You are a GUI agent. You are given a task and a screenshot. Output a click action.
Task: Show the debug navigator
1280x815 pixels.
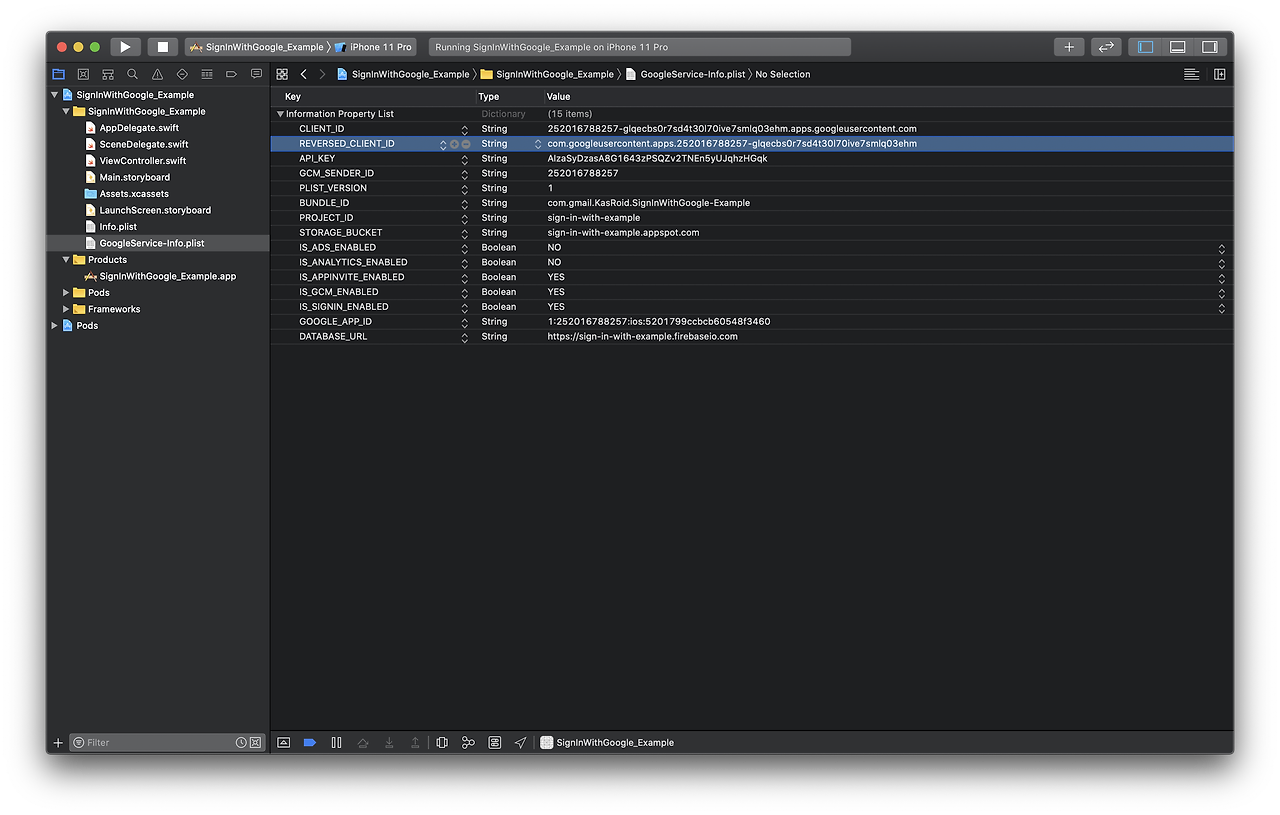coord(207,74)
